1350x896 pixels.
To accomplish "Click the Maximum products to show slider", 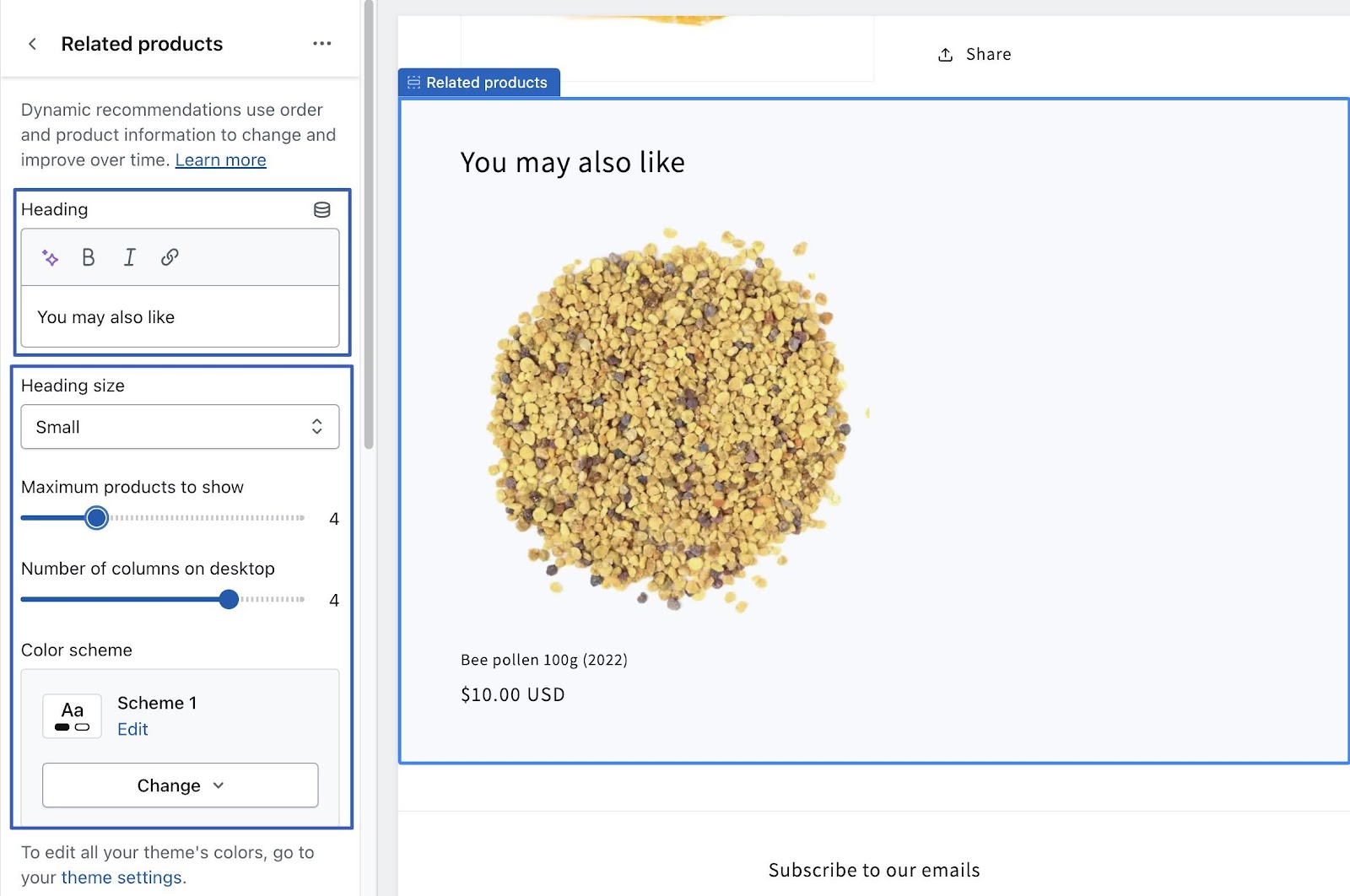I will (x=97, y=518).
